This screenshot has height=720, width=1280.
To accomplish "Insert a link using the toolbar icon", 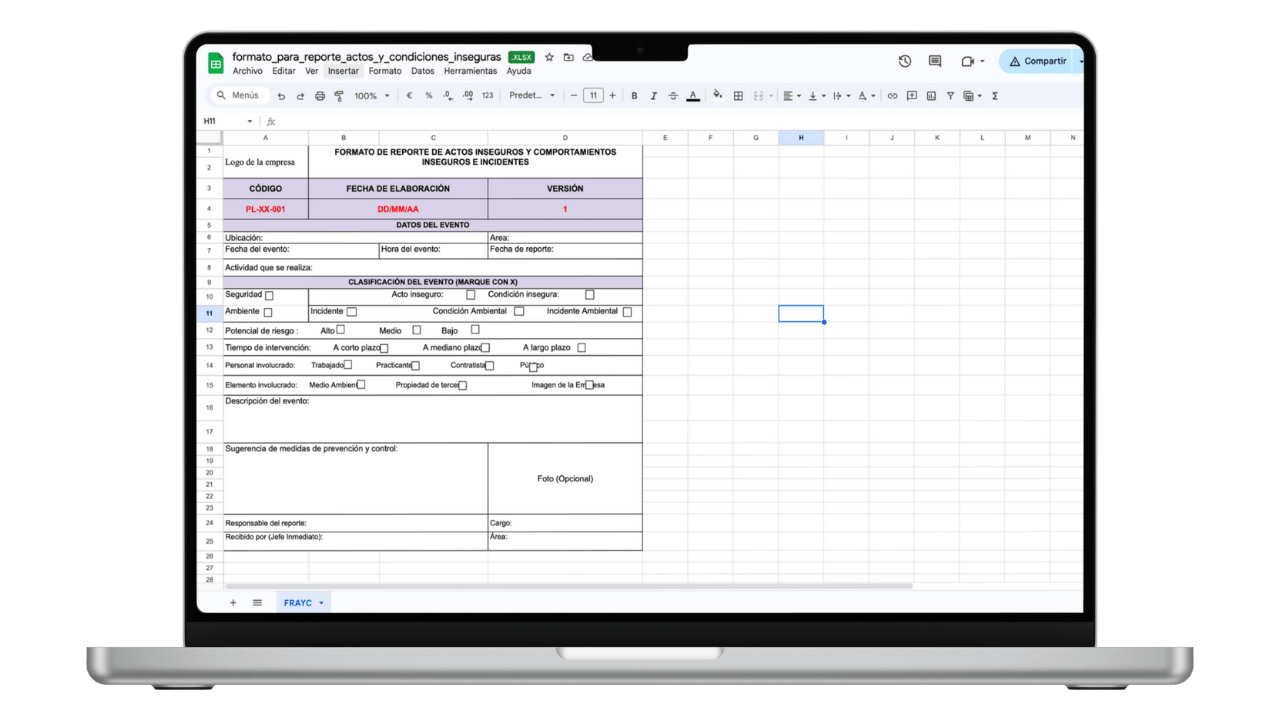I will tap(893, 95).
